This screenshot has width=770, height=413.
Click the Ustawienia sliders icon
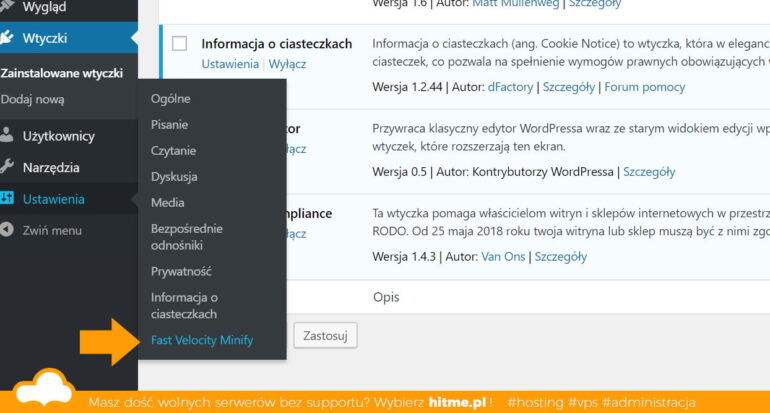7,198
